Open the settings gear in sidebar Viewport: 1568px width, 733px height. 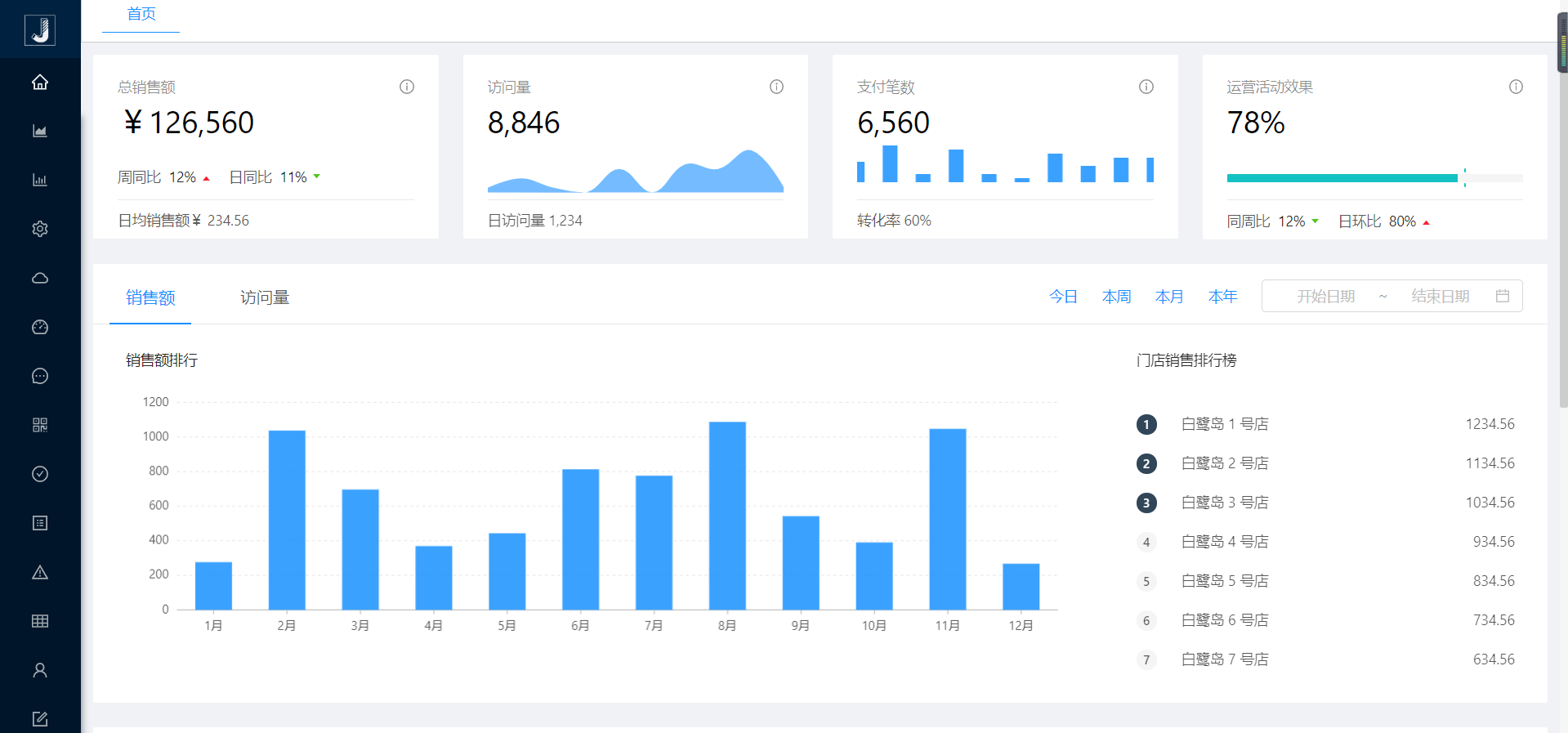[40, 230]
